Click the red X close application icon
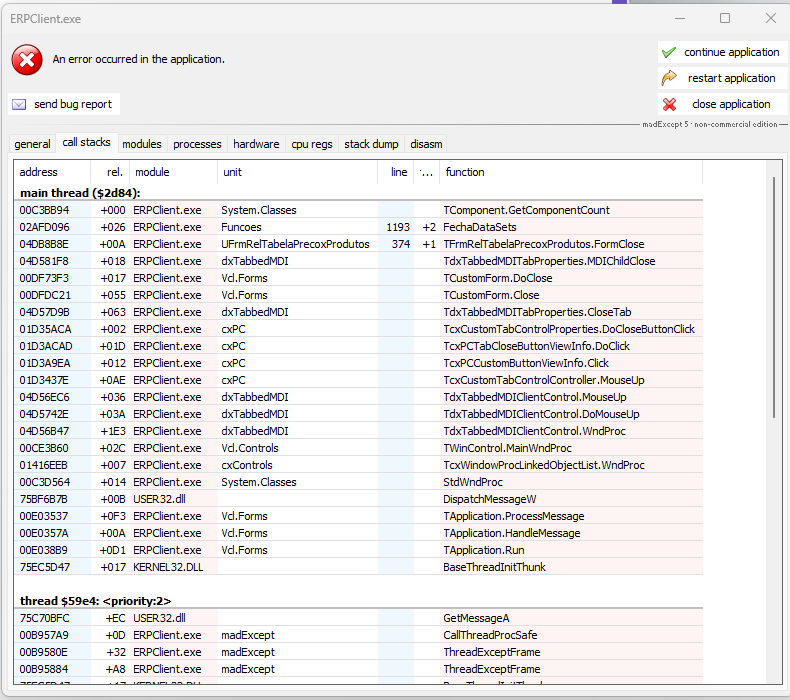The width and height of the screenshot is (790, 700). [669, 104]
